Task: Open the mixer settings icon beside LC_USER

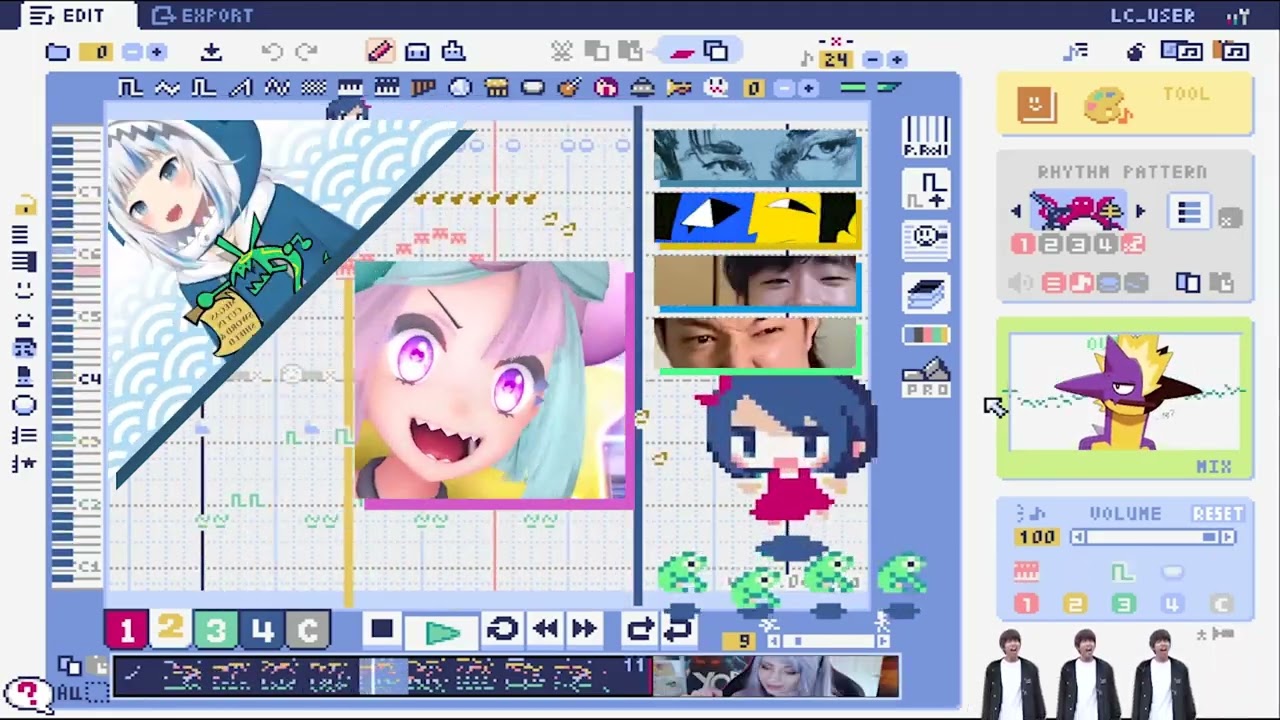Action: [1238, 15]
